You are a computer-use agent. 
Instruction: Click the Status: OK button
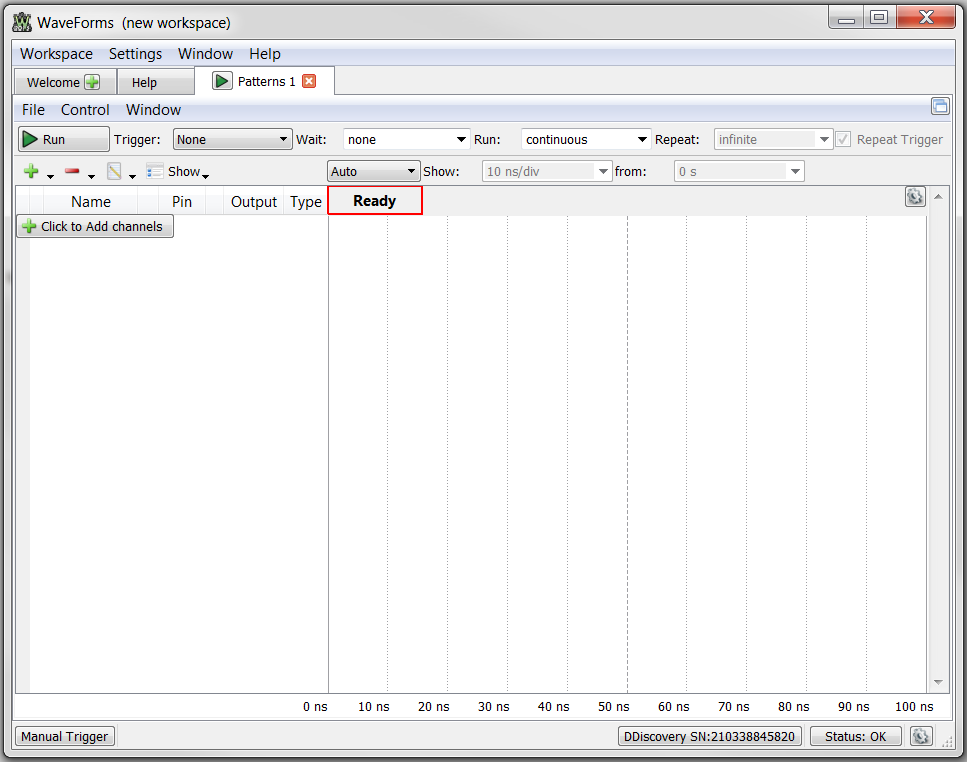pyautogui.click(x=855, y=736)
